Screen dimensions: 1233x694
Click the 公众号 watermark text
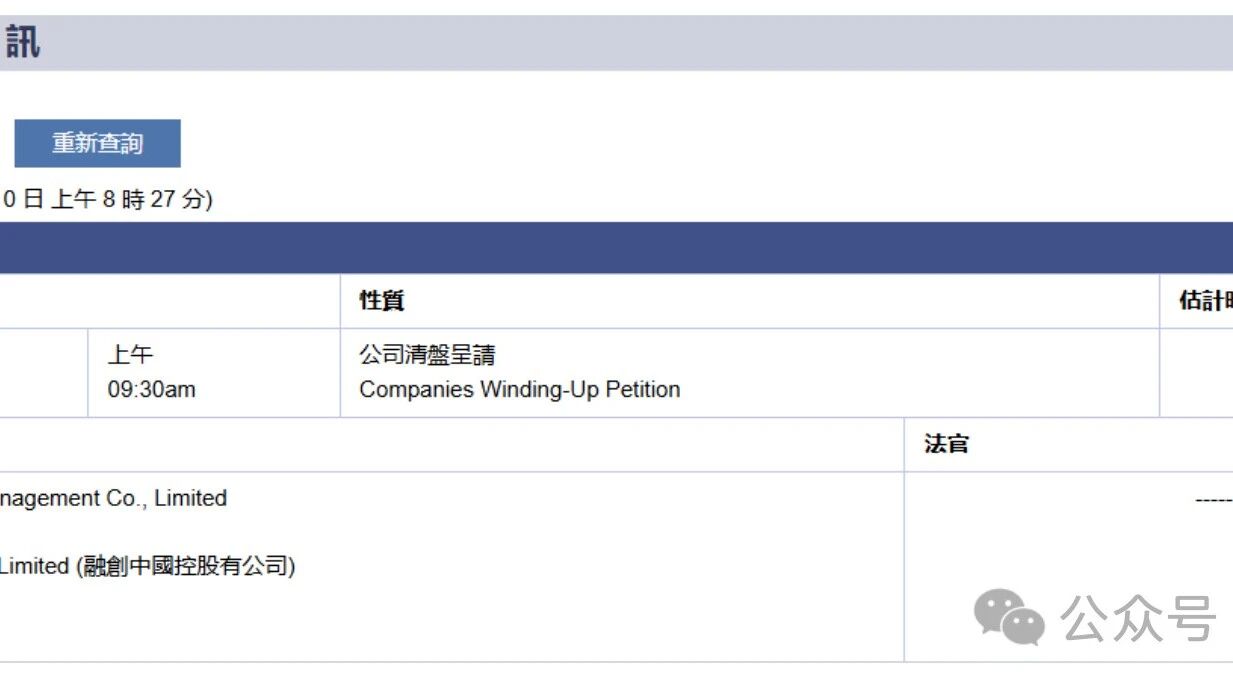click(1138, 617)
